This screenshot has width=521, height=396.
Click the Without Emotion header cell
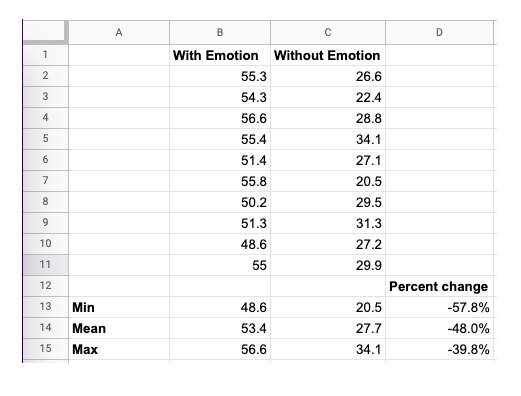pyautogui.click(x=328, y=55)
